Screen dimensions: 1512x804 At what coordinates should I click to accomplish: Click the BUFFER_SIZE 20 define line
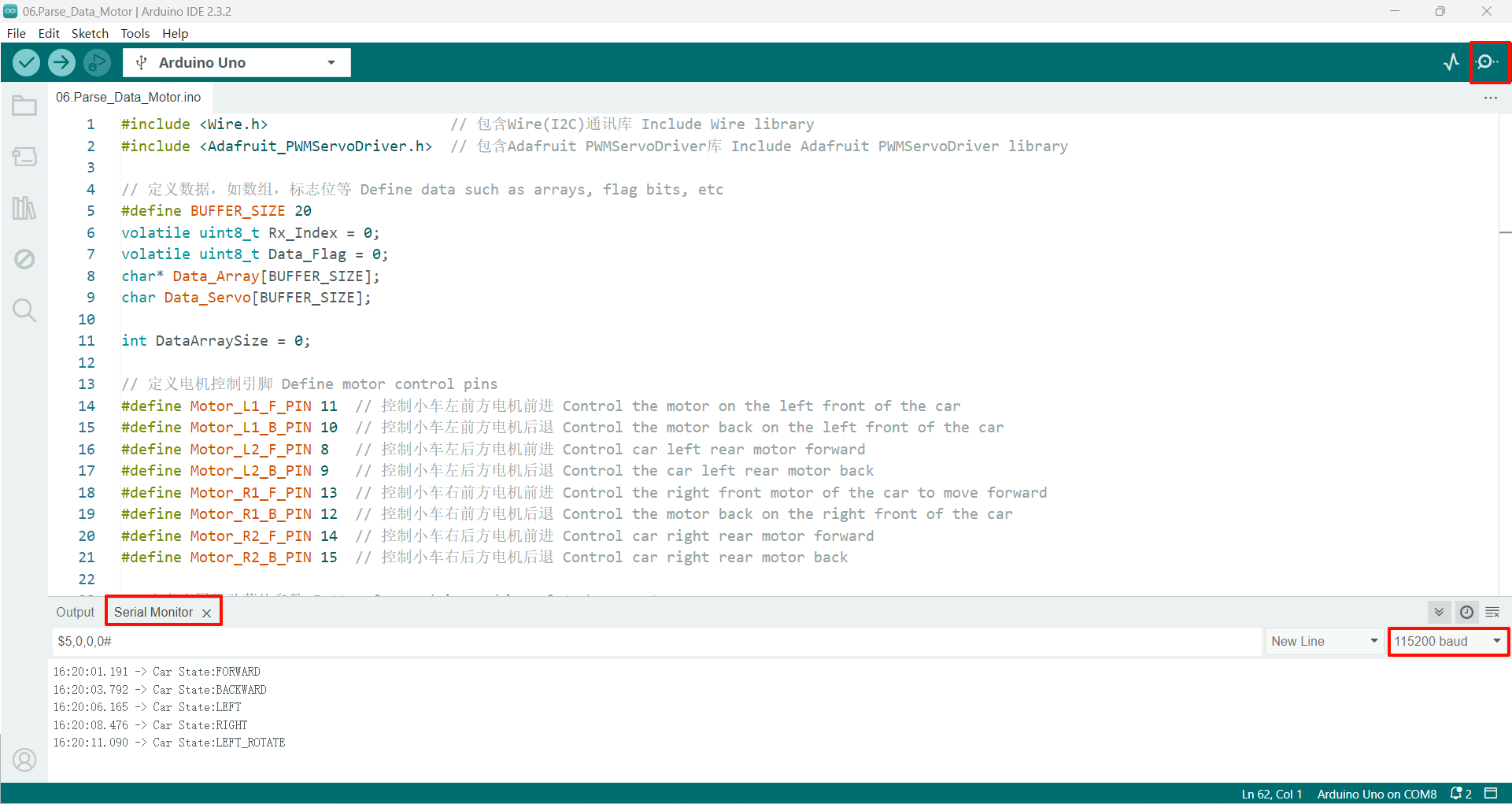pyautogui.click(x=216, y=210)
